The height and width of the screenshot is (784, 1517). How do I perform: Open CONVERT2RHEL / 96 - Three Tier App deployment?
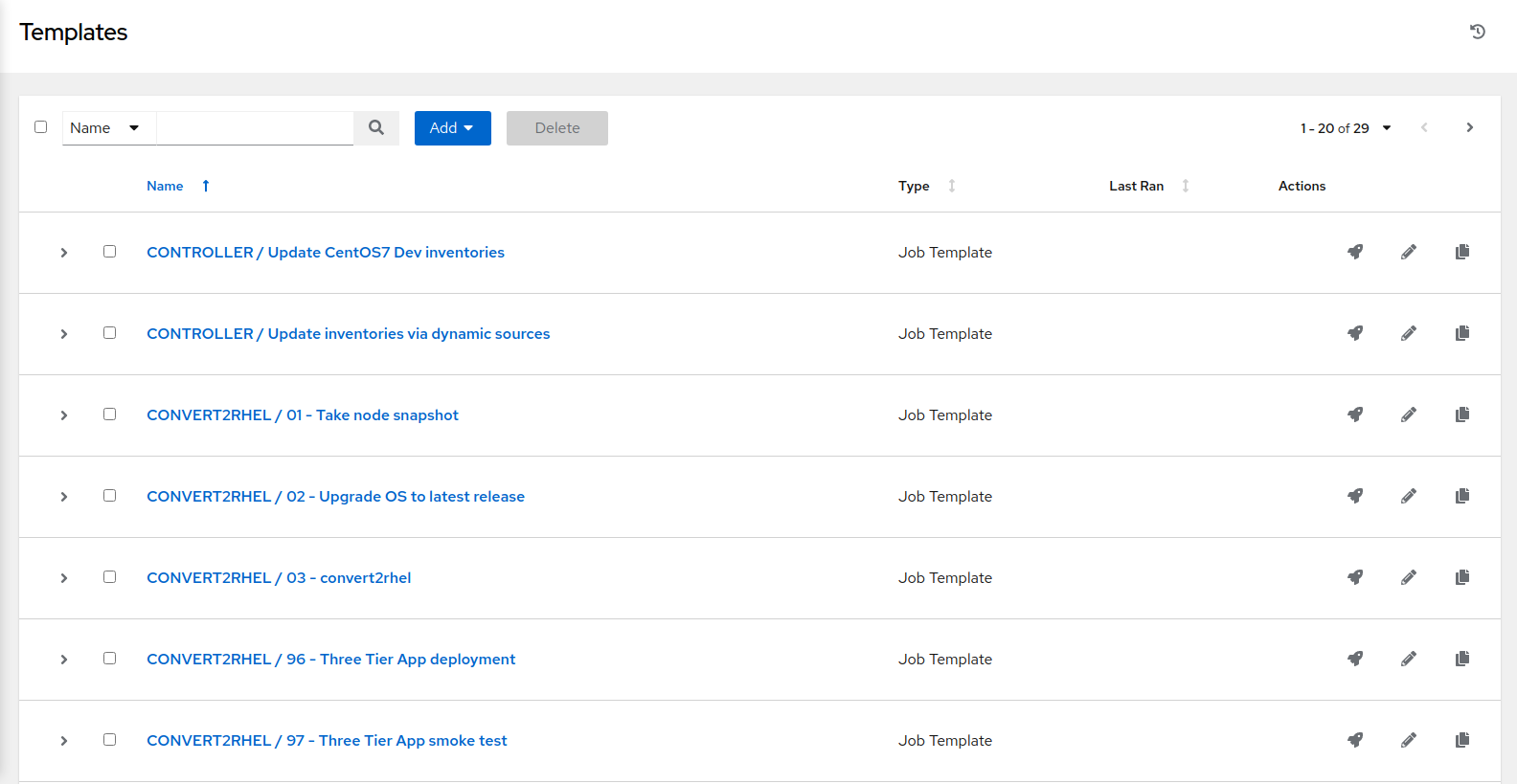click(330, 660)
